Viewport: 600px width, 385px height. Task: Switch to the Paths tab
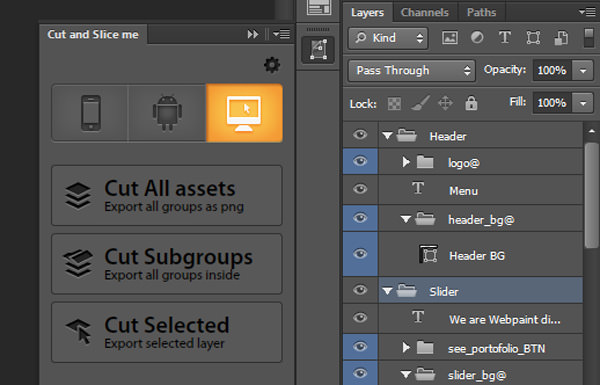(x=481, y=13)
